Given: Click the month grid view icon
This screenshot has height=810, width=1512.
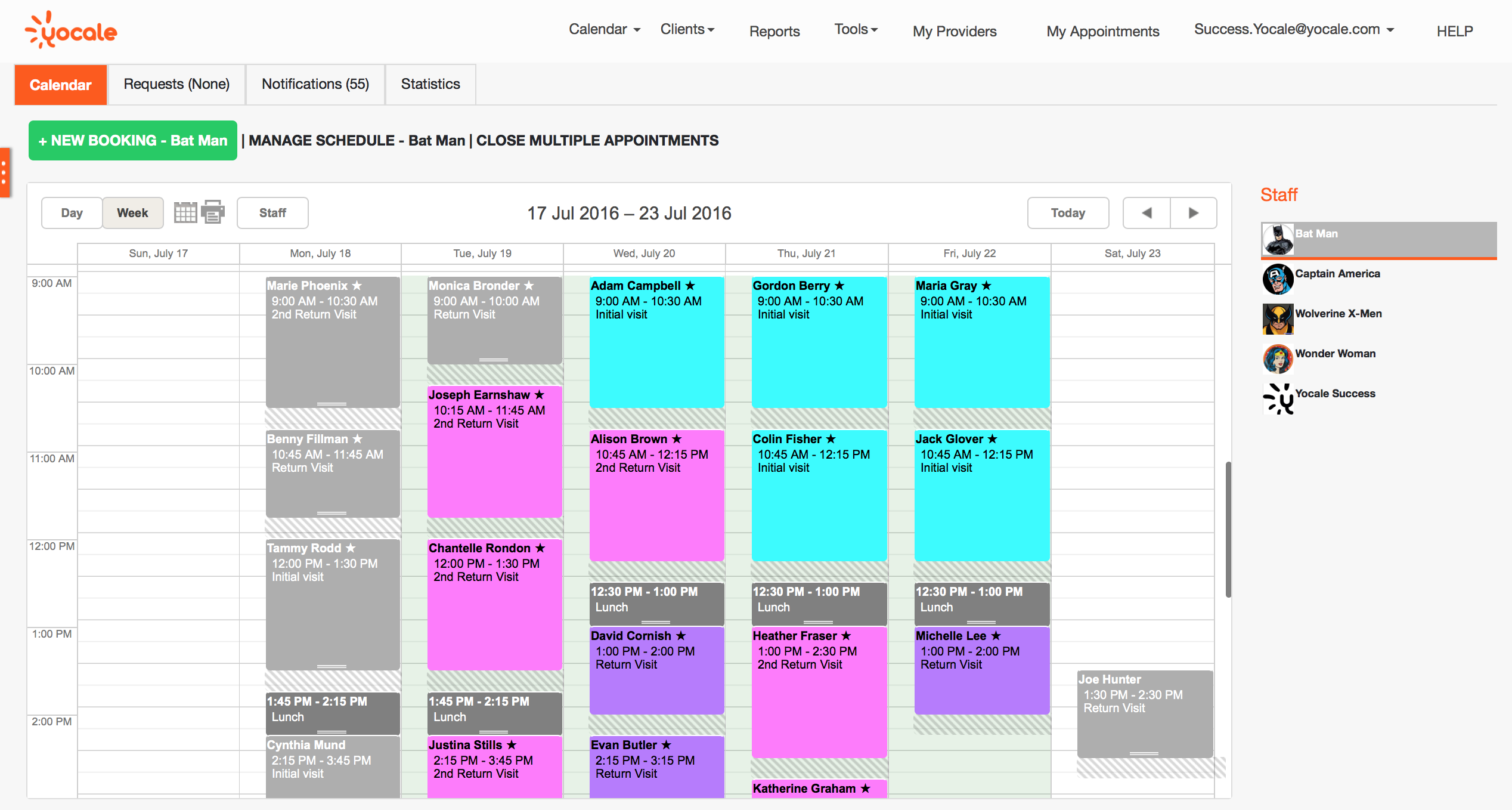Looking at the screenshot, I should coord(185,212).
